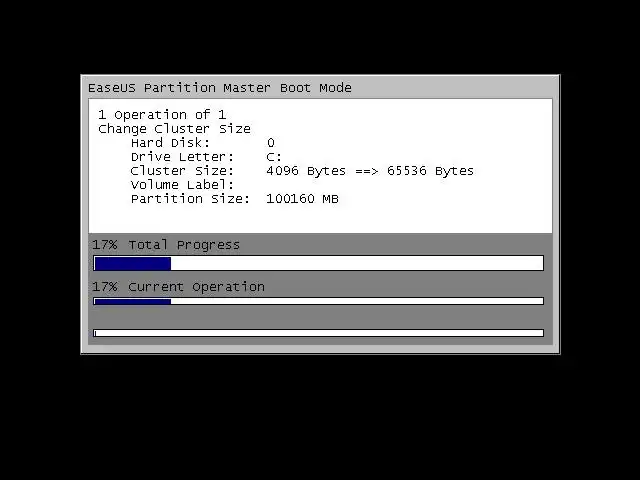640x480 pixels.
Task: Click the empty bottom progress bar
Action: [318, 333]
